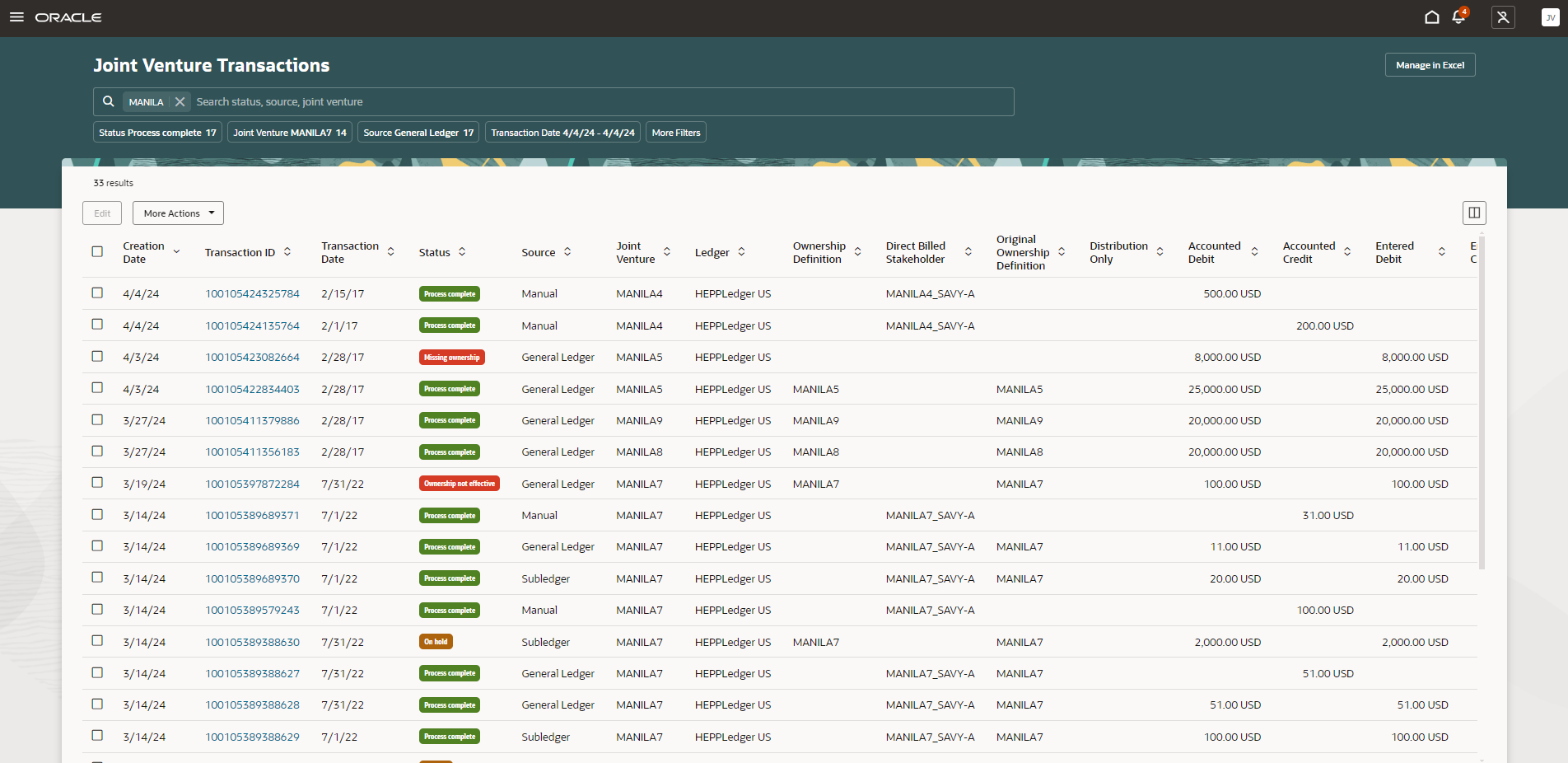The height and width of the screenshot is (763, 1568).
Task: Sort by Transaction Date arrows
Action: click(x=390, y=252)
